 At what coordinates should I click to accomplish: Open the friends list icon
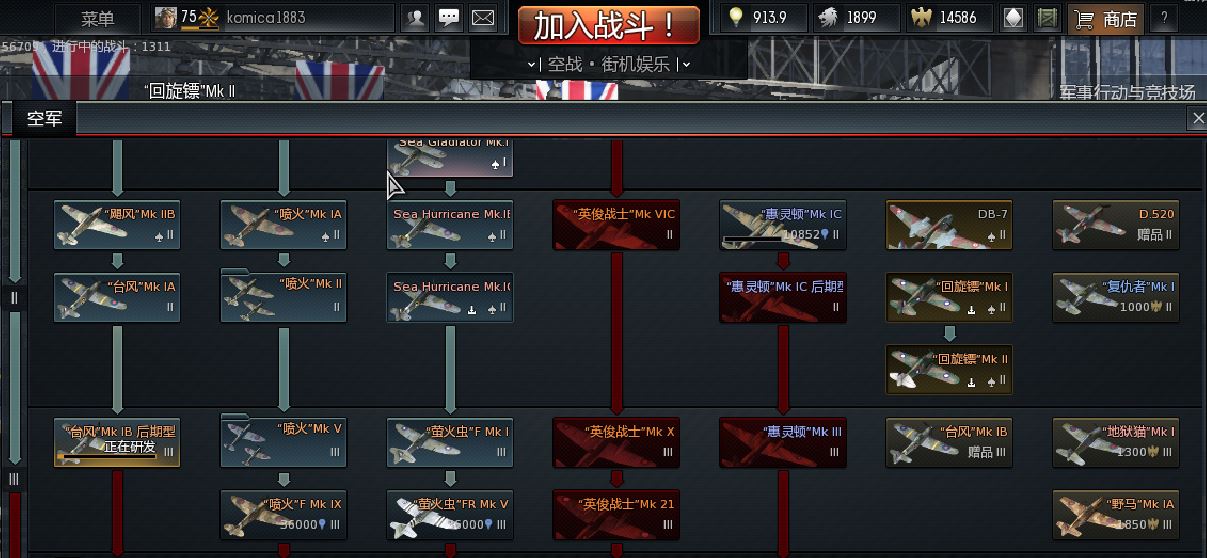tap(414, 18)
